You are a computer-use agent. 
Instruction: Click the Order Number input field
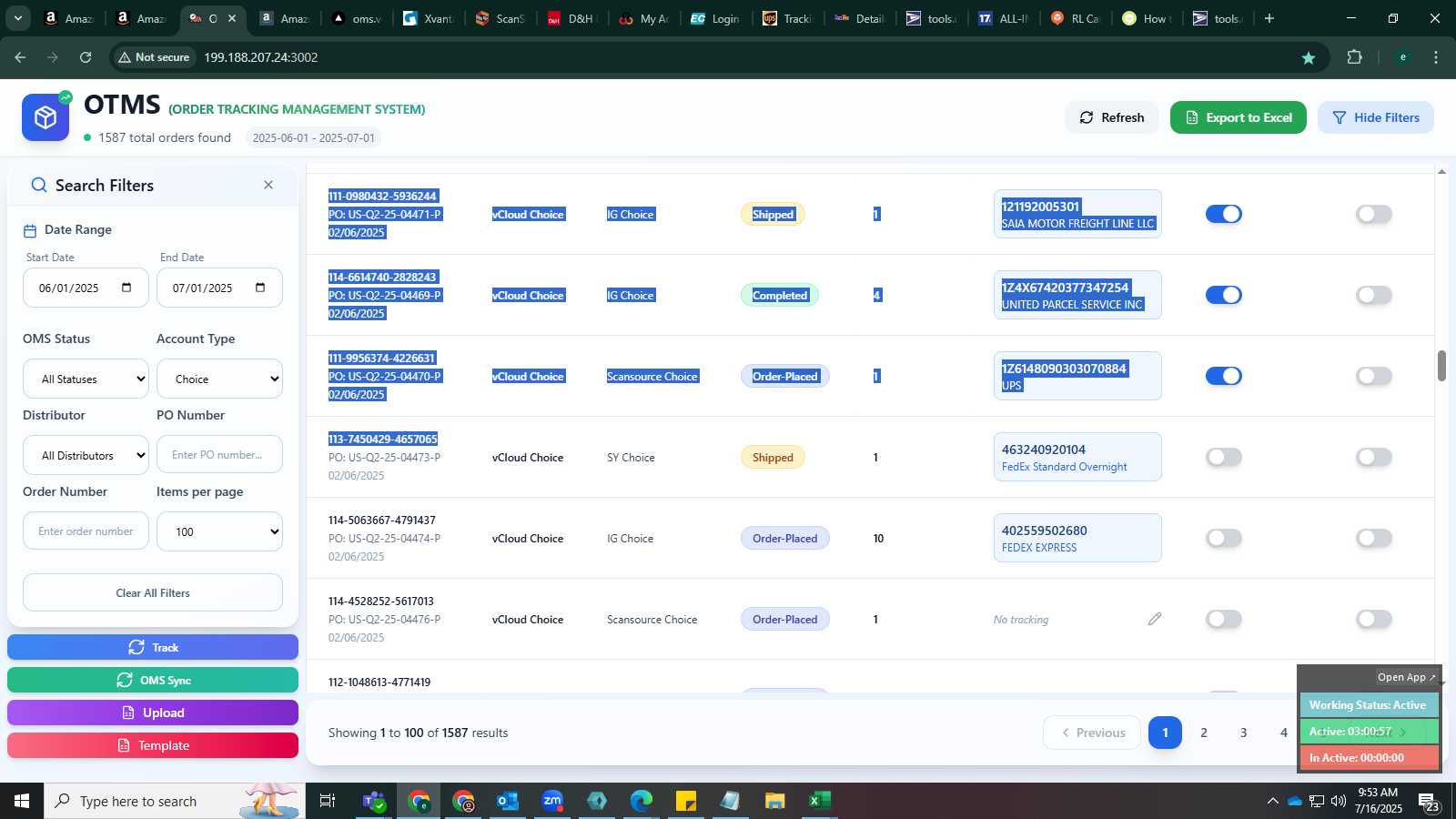pyautogui.click(x=86, y=531)
